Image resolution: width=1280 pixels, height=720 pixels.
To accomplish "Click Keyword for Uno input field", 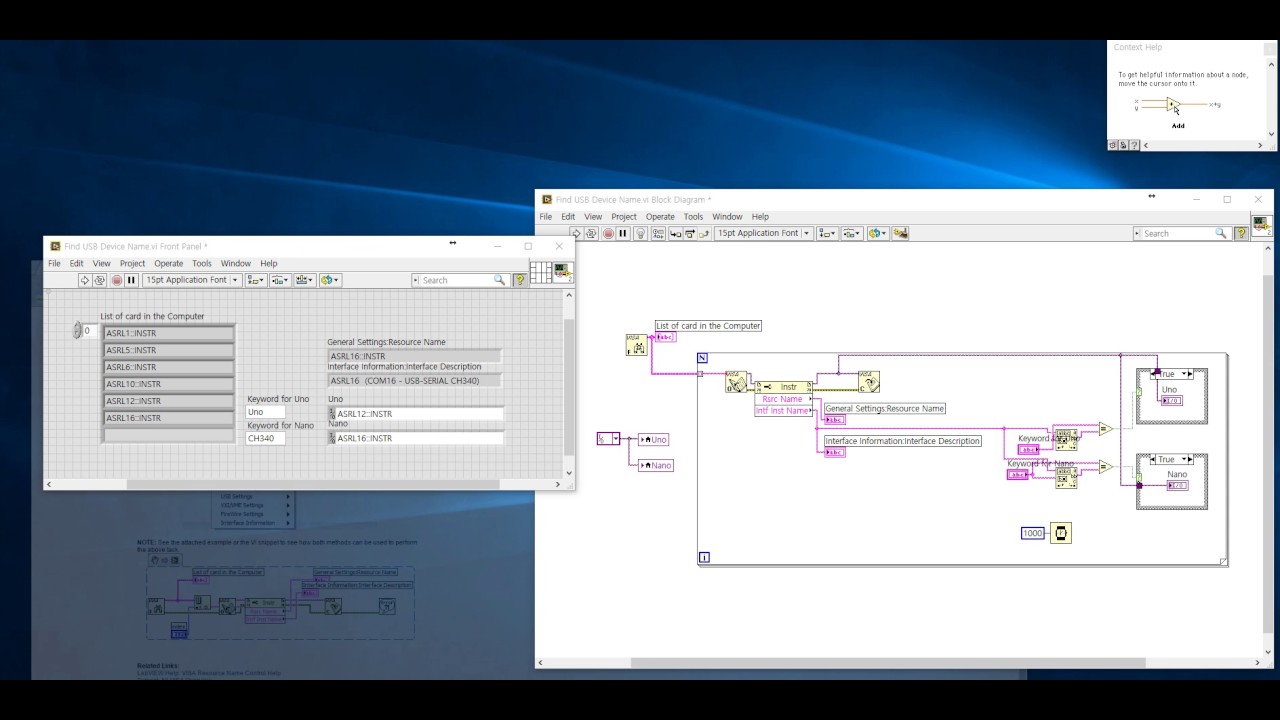I will pos(266,412).
